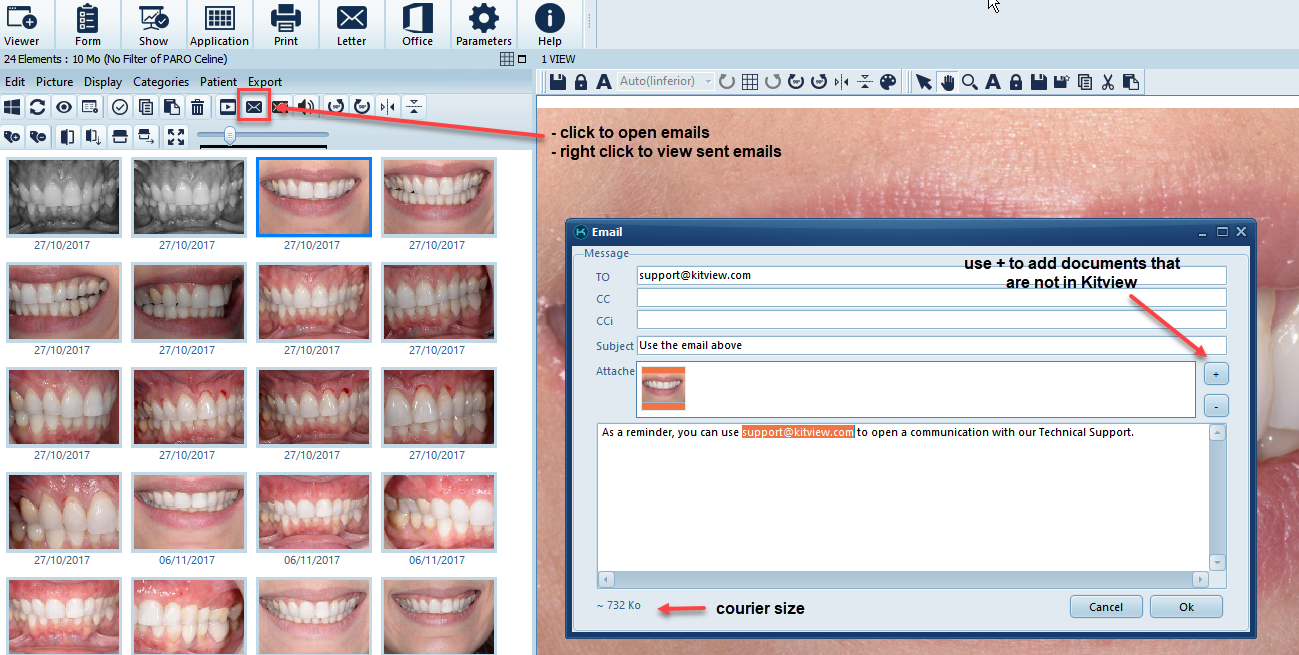Open the Categories menu

[160, 82]
